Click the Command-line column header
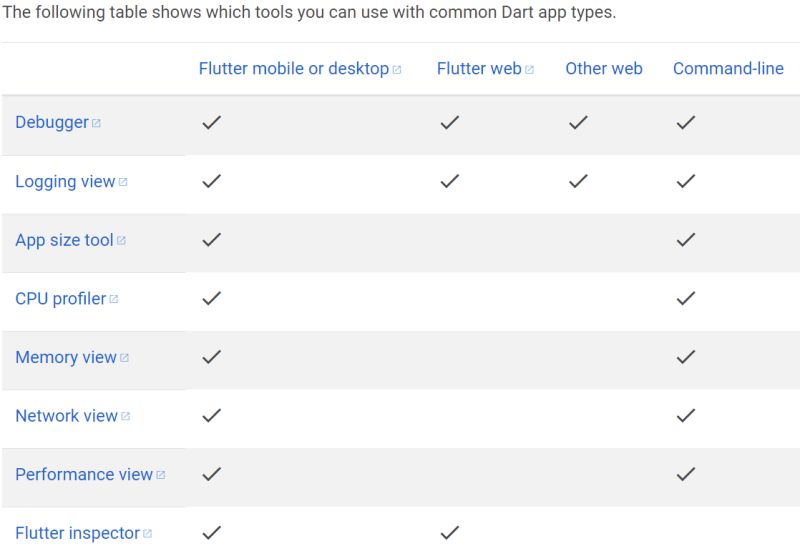 pos(728,68)
